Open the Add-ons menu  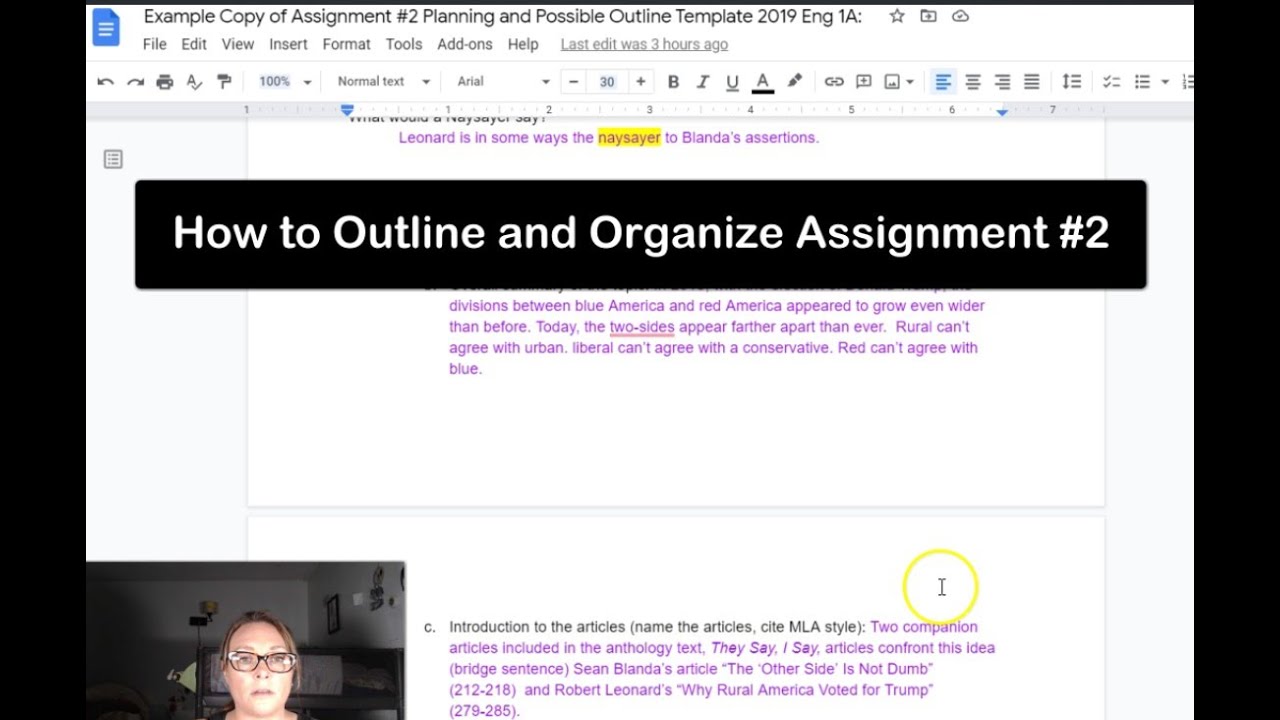465,44
